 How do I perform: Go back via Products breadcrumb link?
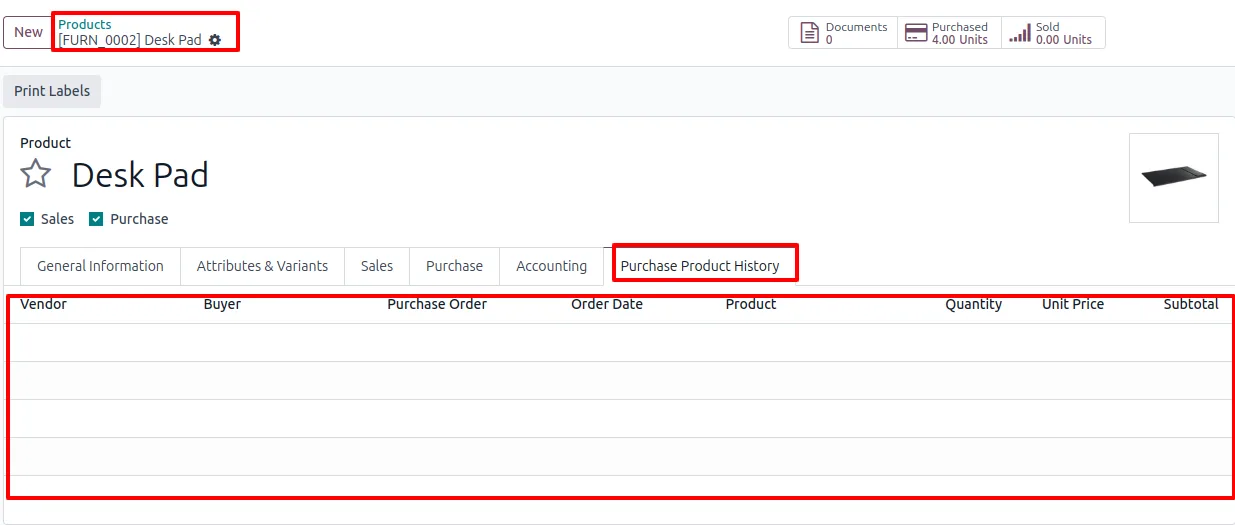coord(85,24)
